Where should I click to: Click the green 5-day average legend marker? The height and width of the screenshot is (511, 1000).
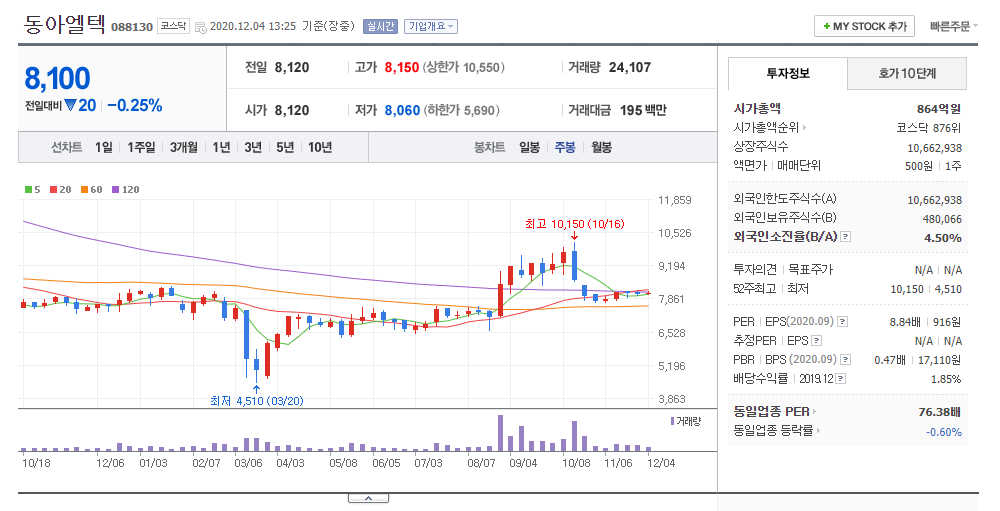[28, 189]
